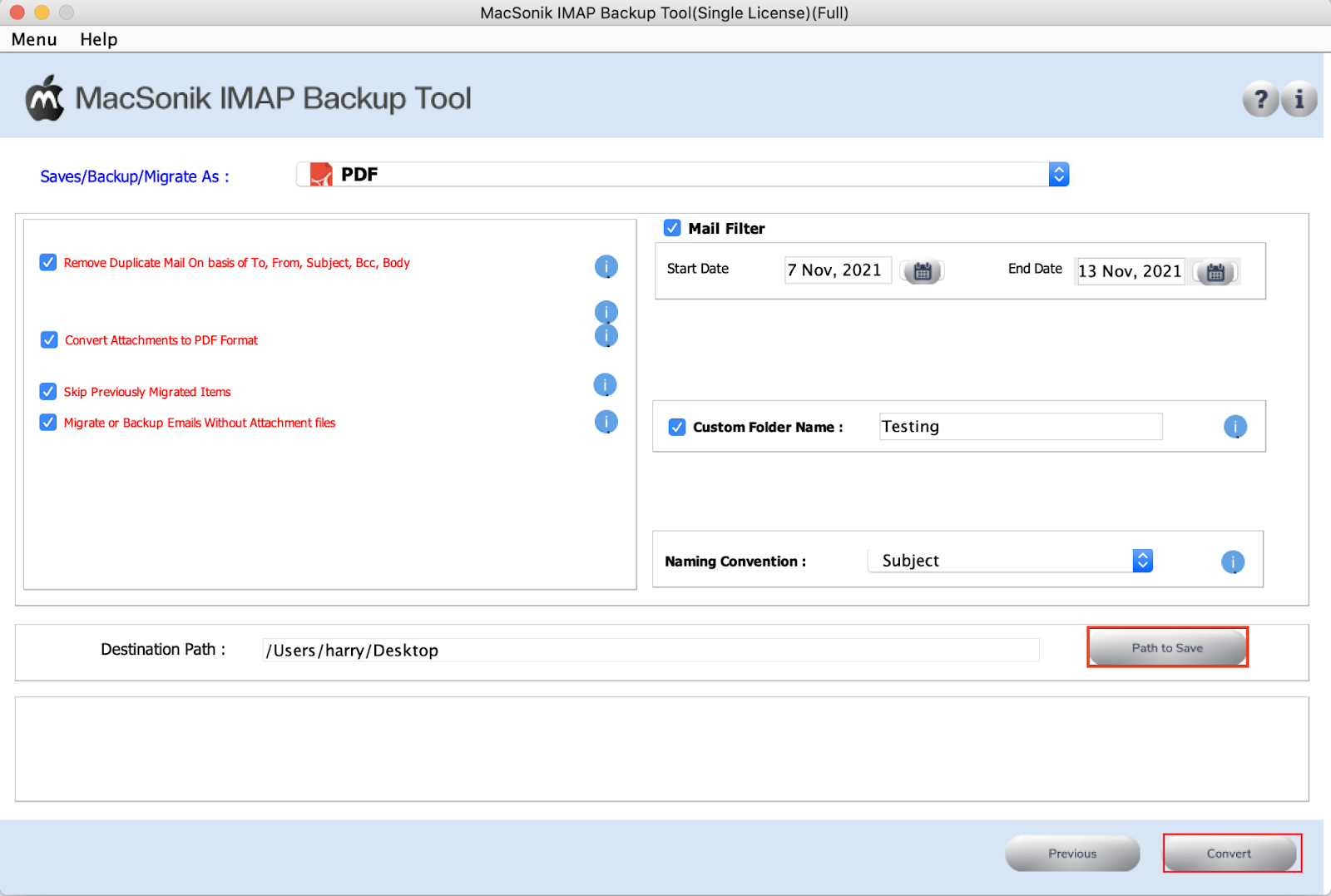Go back with the Previous button
This screenshot has width=1331, height=896.
tap(1072, 854)
